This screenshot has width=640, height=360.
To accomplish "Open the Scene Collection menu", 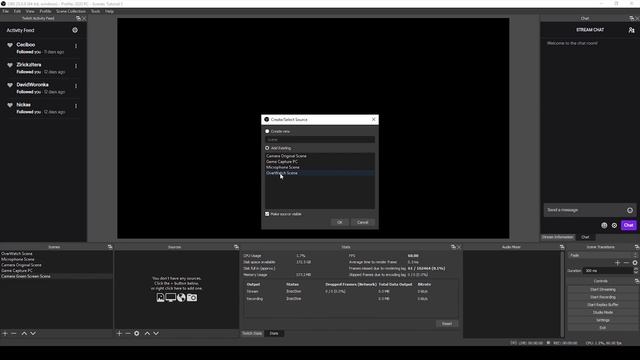I will (71, 11).
